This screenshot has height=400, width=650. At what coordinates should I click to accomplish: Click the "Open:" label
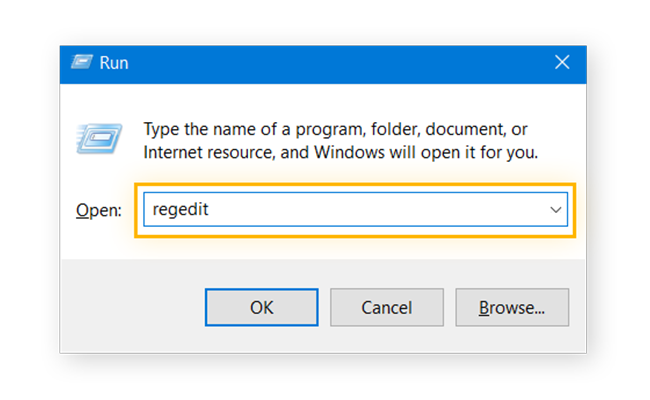(99, 211)
